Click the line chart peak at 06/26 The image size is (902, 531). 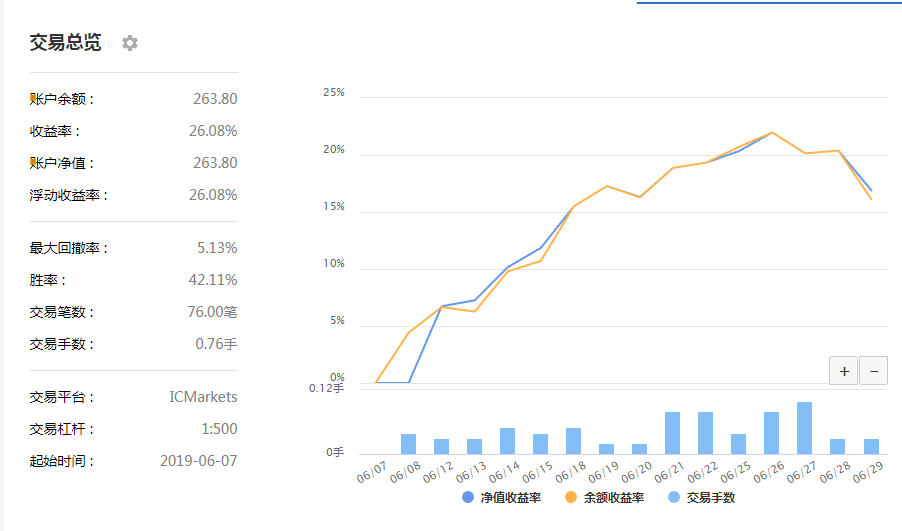pyautogui.click(x=771, y=133)
